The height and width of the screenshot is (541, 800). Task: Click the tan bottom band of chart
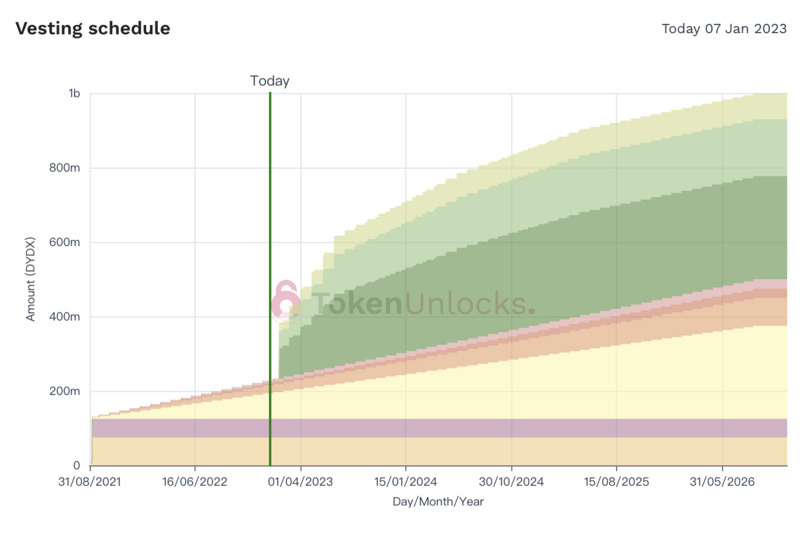pyautogui.click(x=440, y=452)
